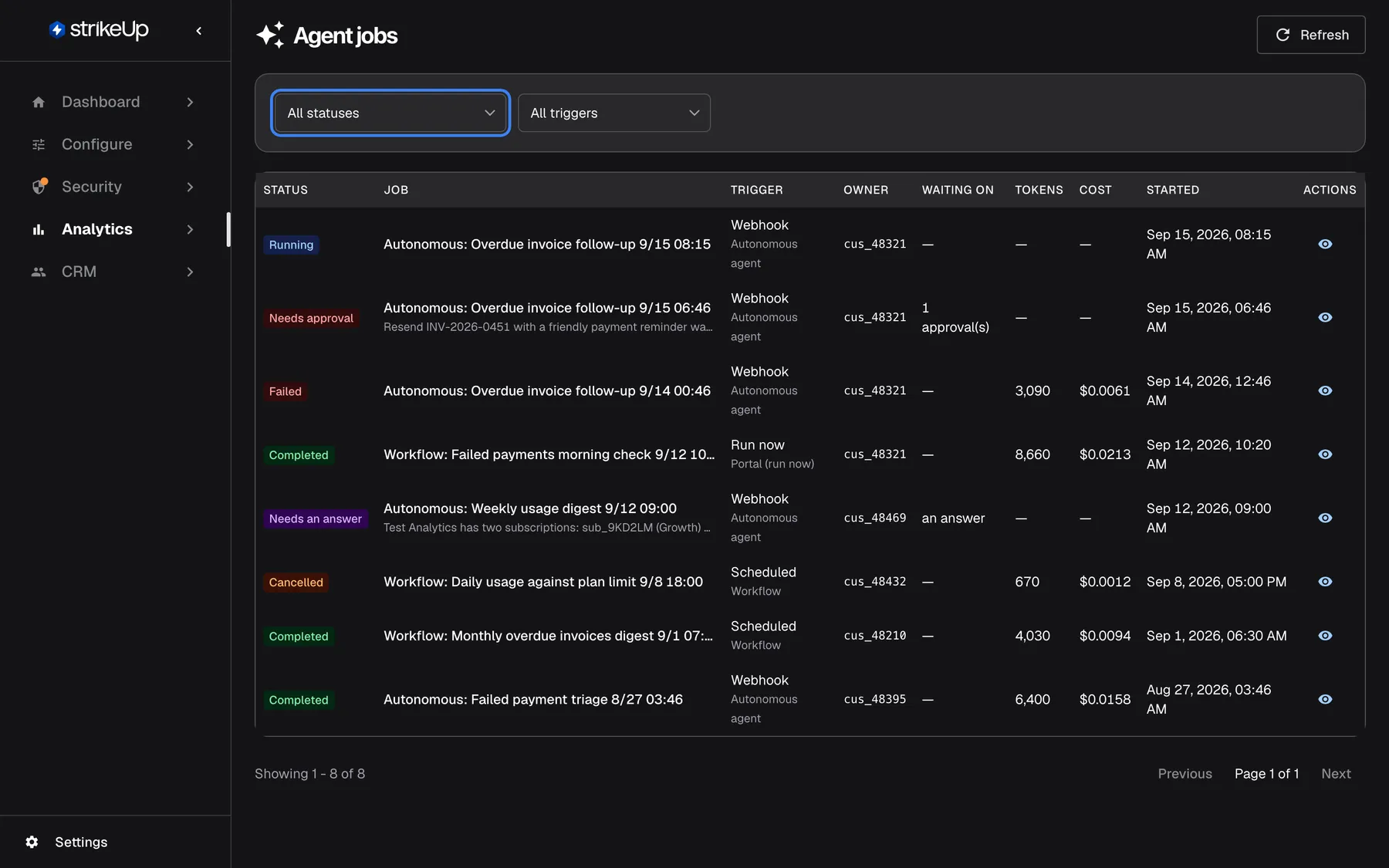Expand the Configure menu chevron

(x=190, y=144)
